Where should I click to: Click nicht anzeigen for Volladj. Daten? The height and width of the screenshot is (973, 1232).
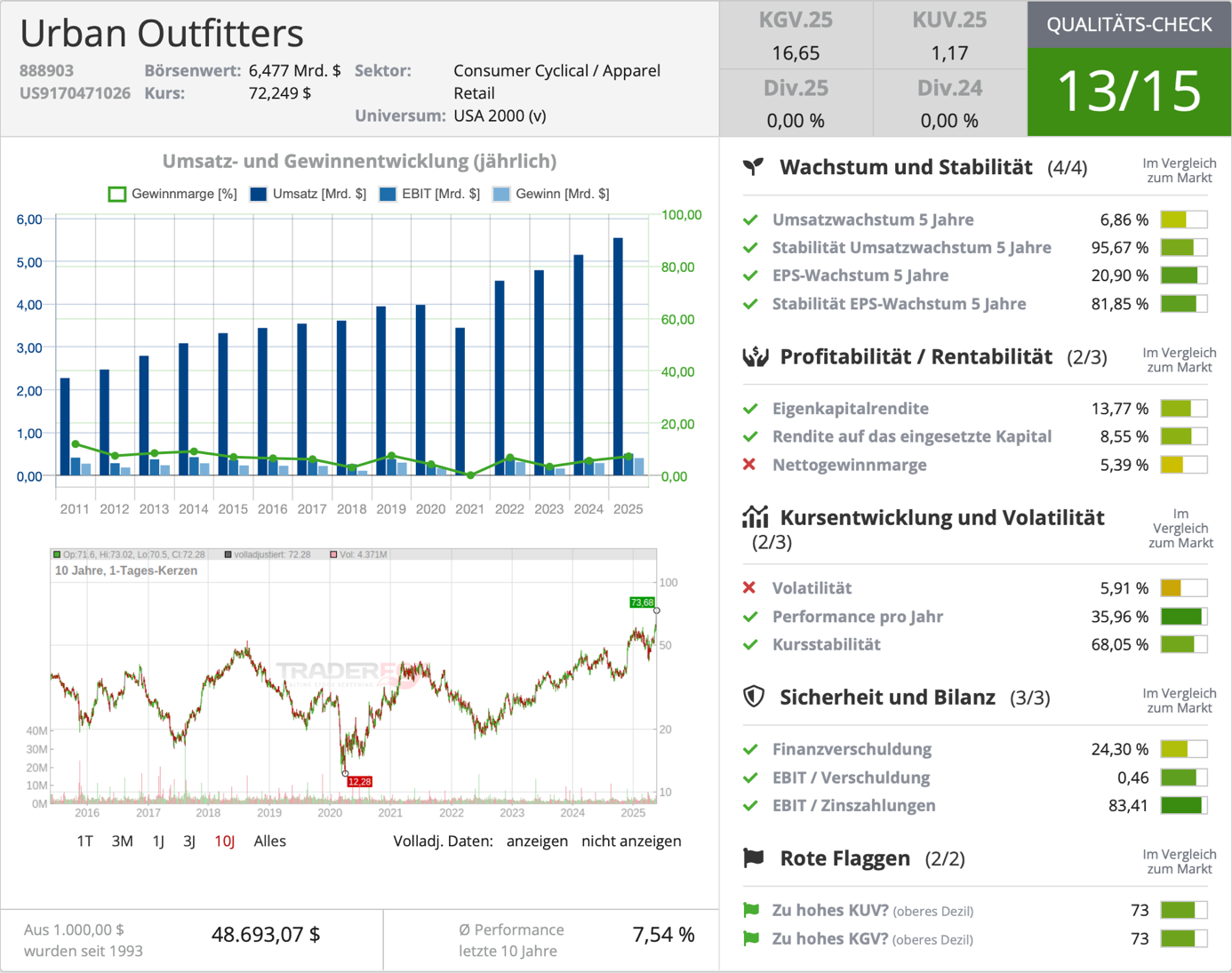[631, 841]
